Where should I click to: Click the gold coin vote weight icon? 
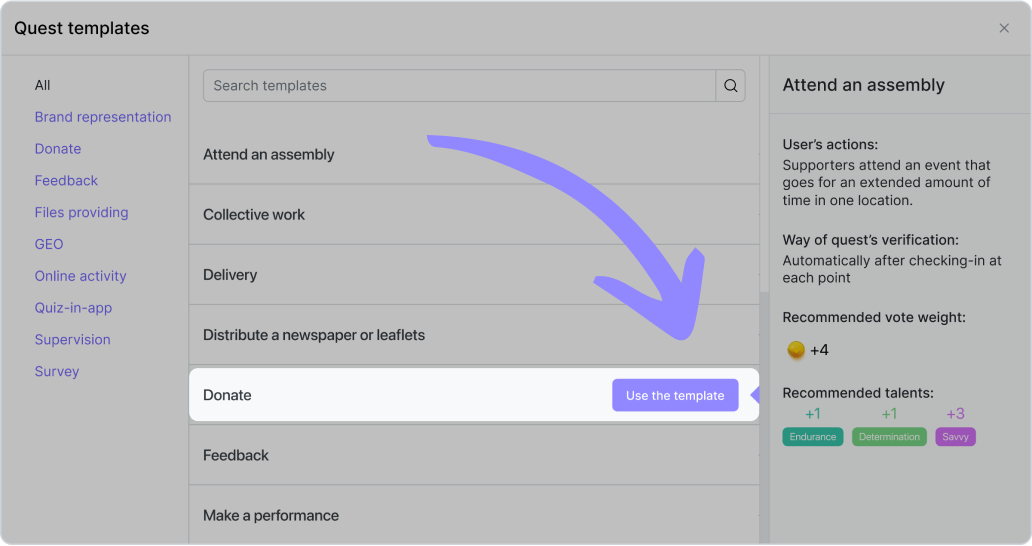pos(796,350)
